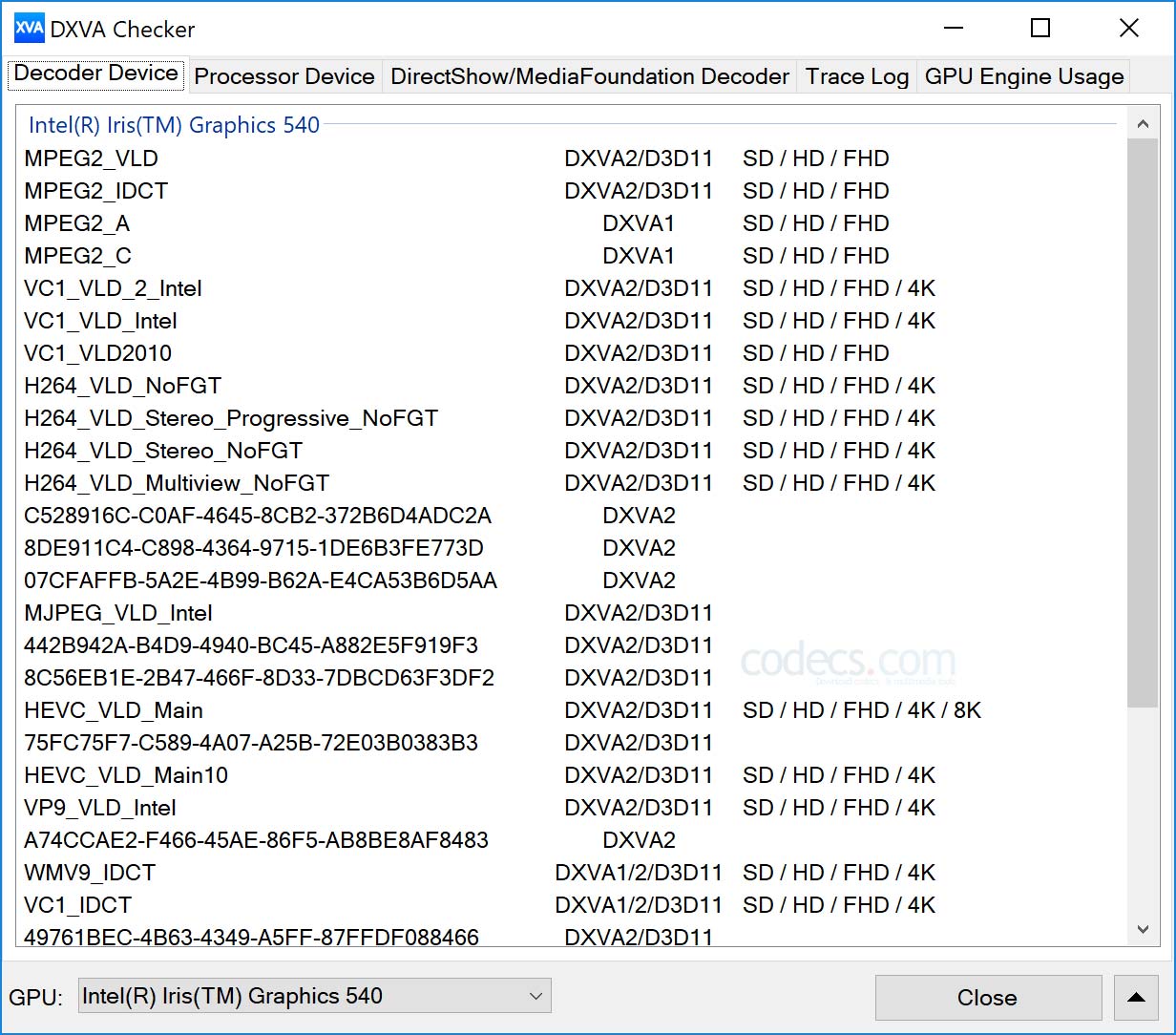Switch to the Decoder Device tab

(x=95, y=74)
